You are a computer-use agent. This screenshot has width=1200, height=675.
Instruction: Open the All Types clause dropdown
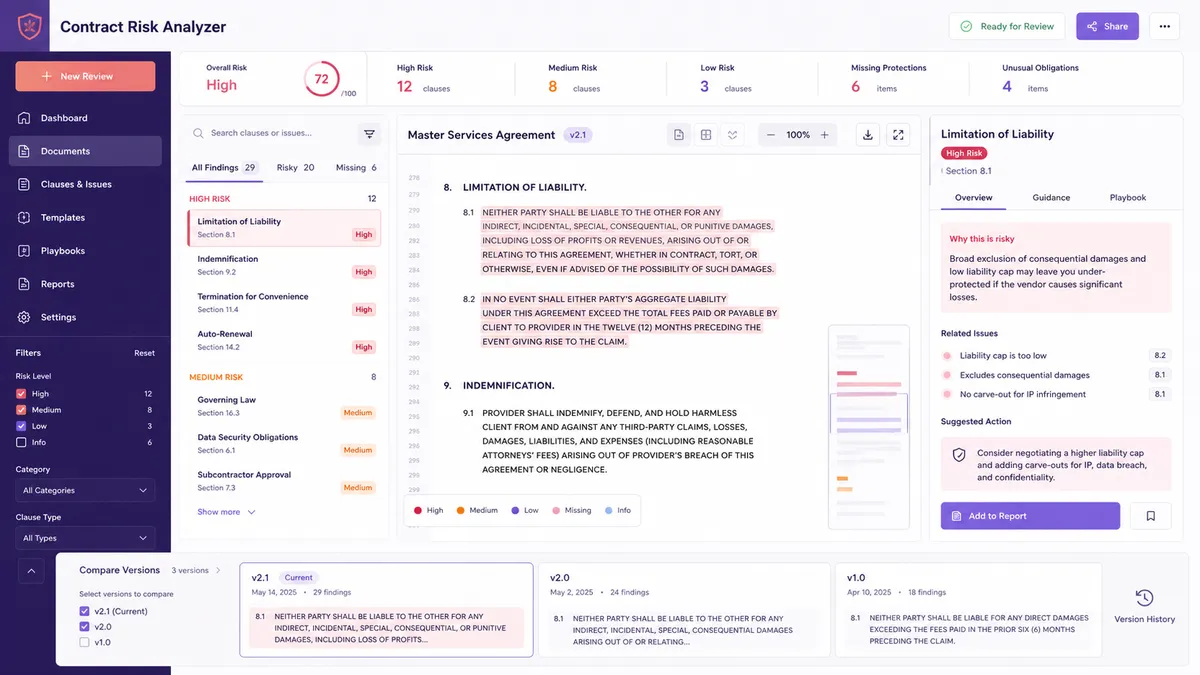tap(85, 538)
